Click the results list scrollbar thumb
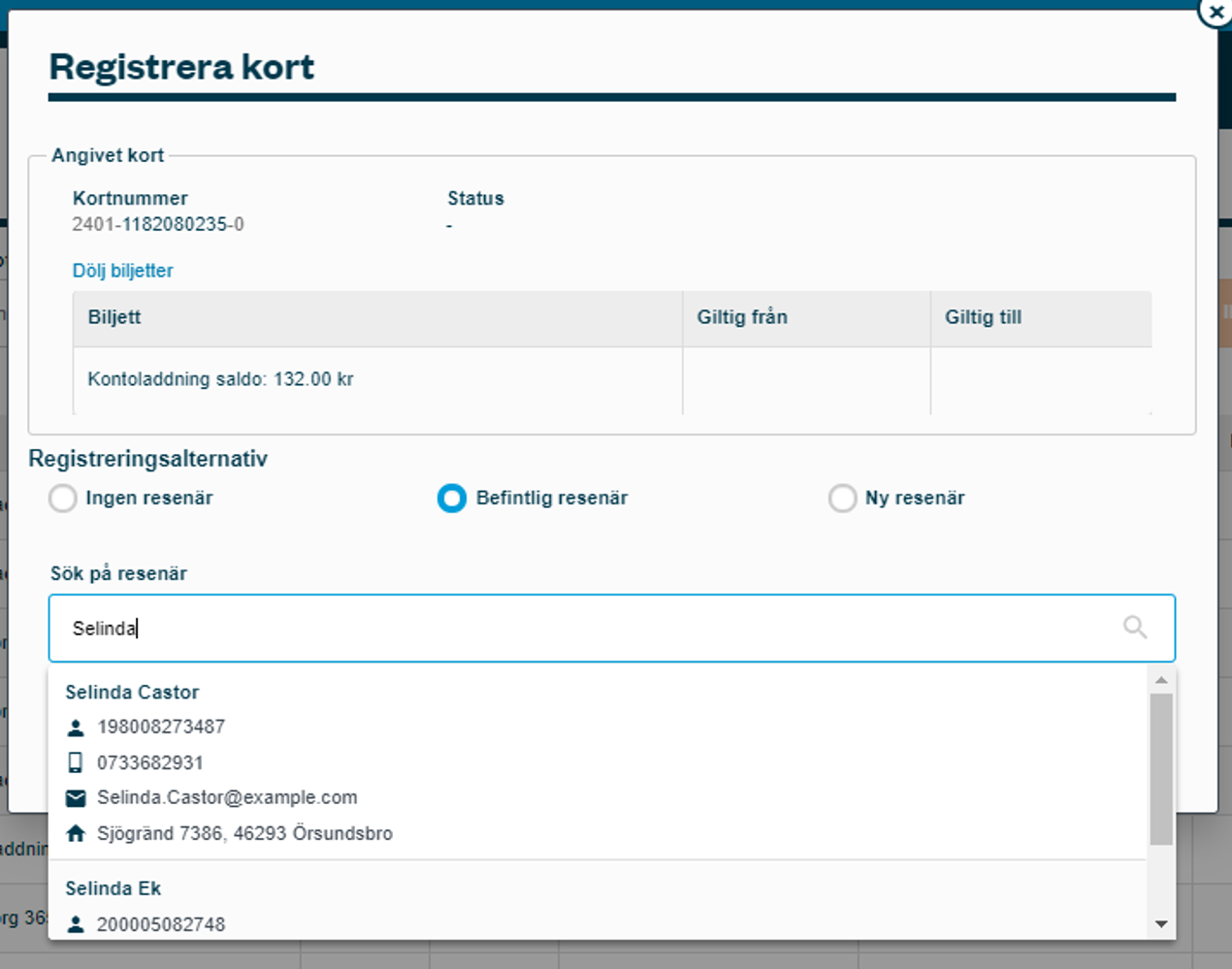Image resolution: width=1232 pixels, height=969 pixels. pyautogui.click(x=1161, y=768)
